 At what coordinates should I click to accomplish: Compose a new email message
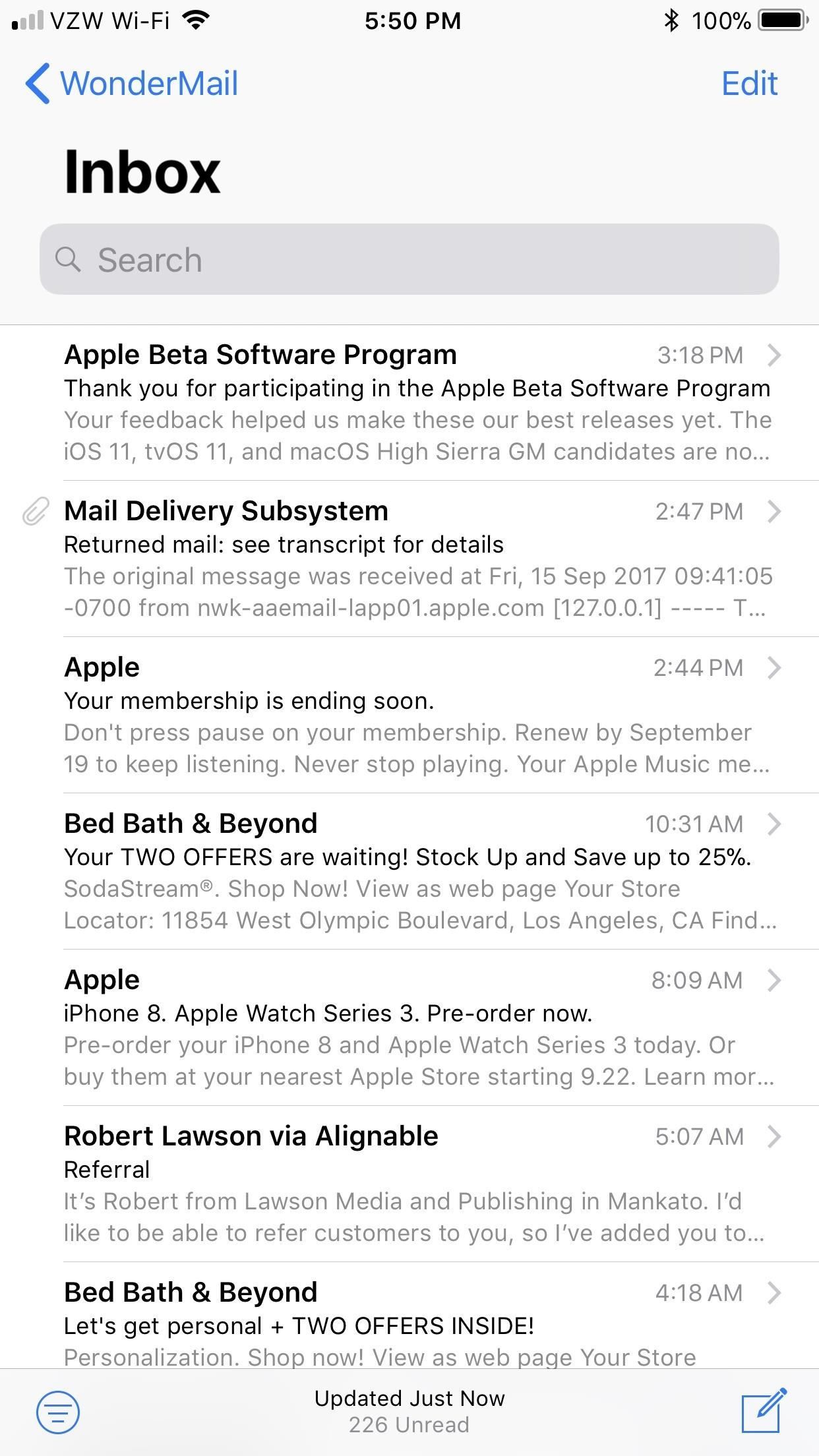point(763,1411)
